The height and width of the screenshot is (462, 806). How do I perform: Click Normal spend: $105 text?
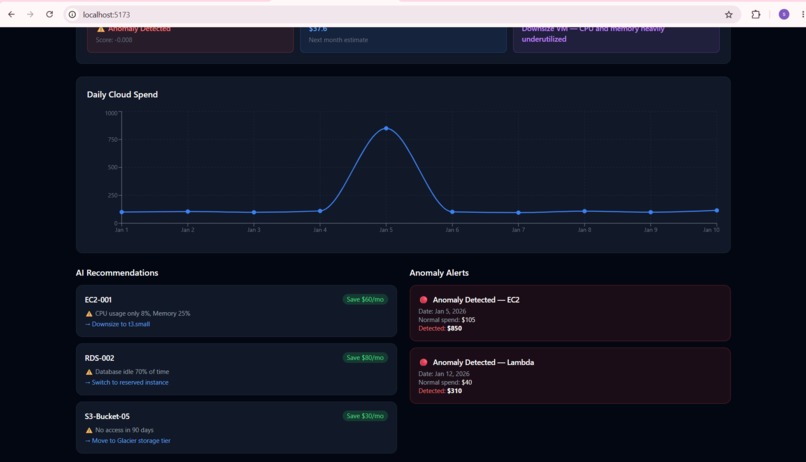pyautogui.click(x=447, y=320)
